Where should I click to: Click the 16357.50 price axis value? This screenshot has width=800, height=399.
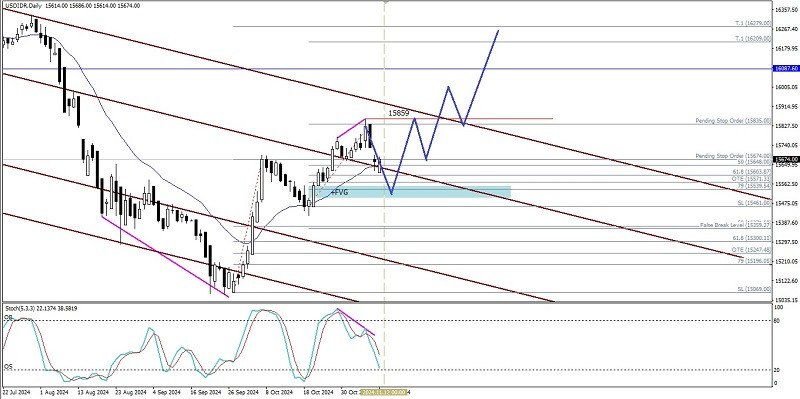tap(786, 10)
